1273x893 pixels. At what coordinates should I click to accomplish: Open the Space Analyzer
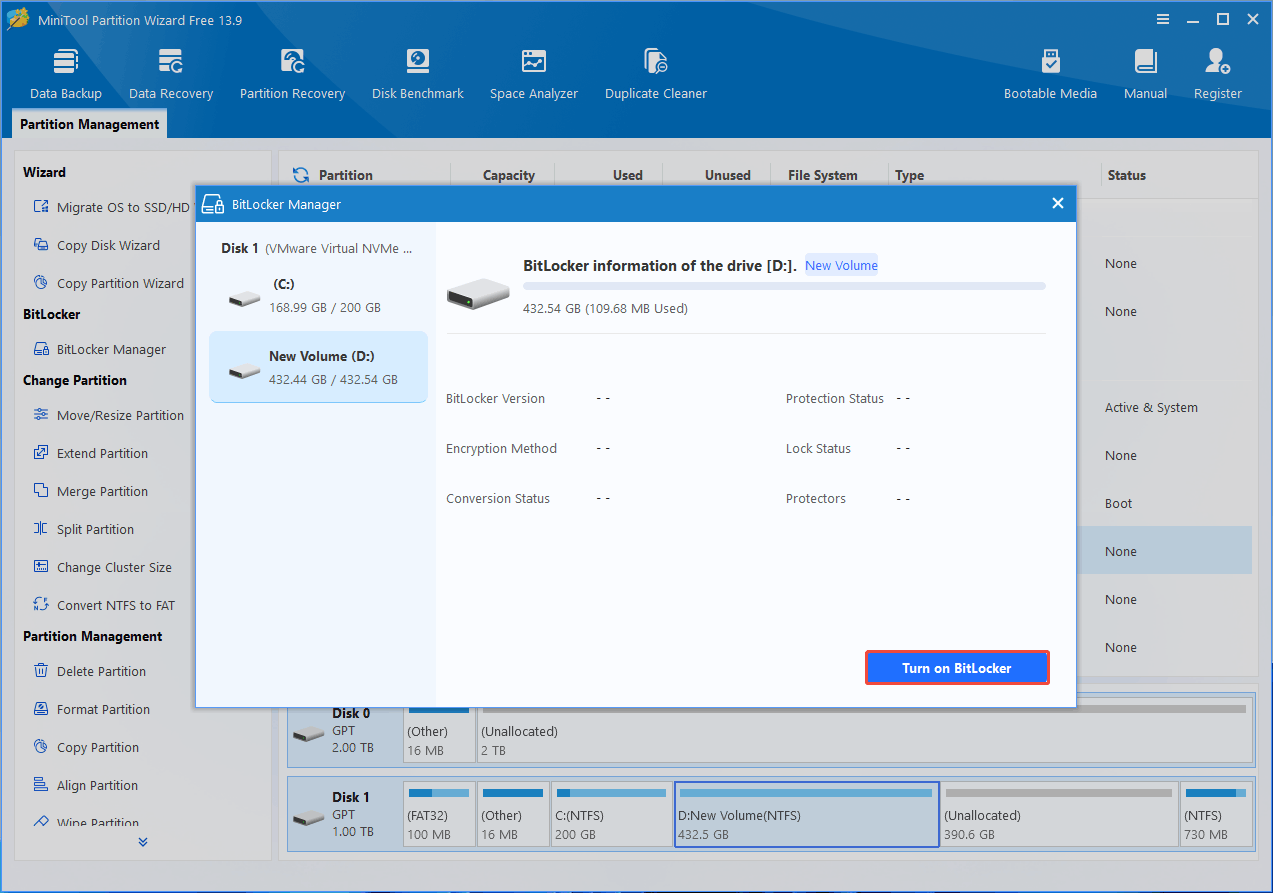pyautogui.click(x=534, y=74)
